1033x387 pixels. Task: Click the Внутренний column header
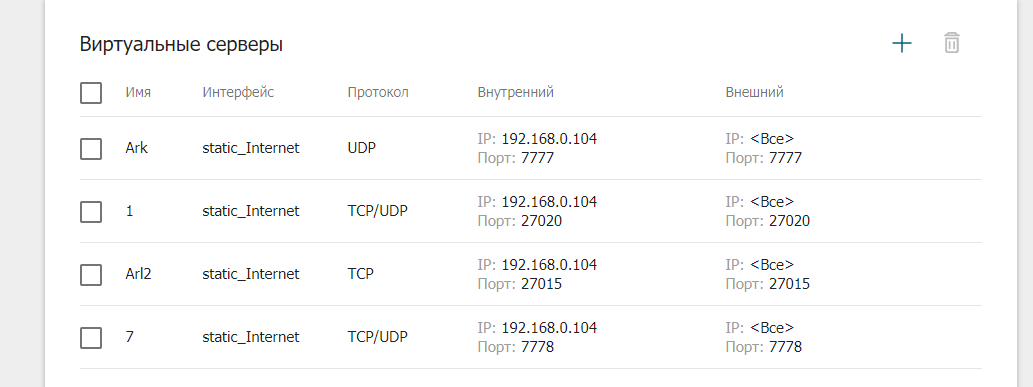[x=515, y=92]
